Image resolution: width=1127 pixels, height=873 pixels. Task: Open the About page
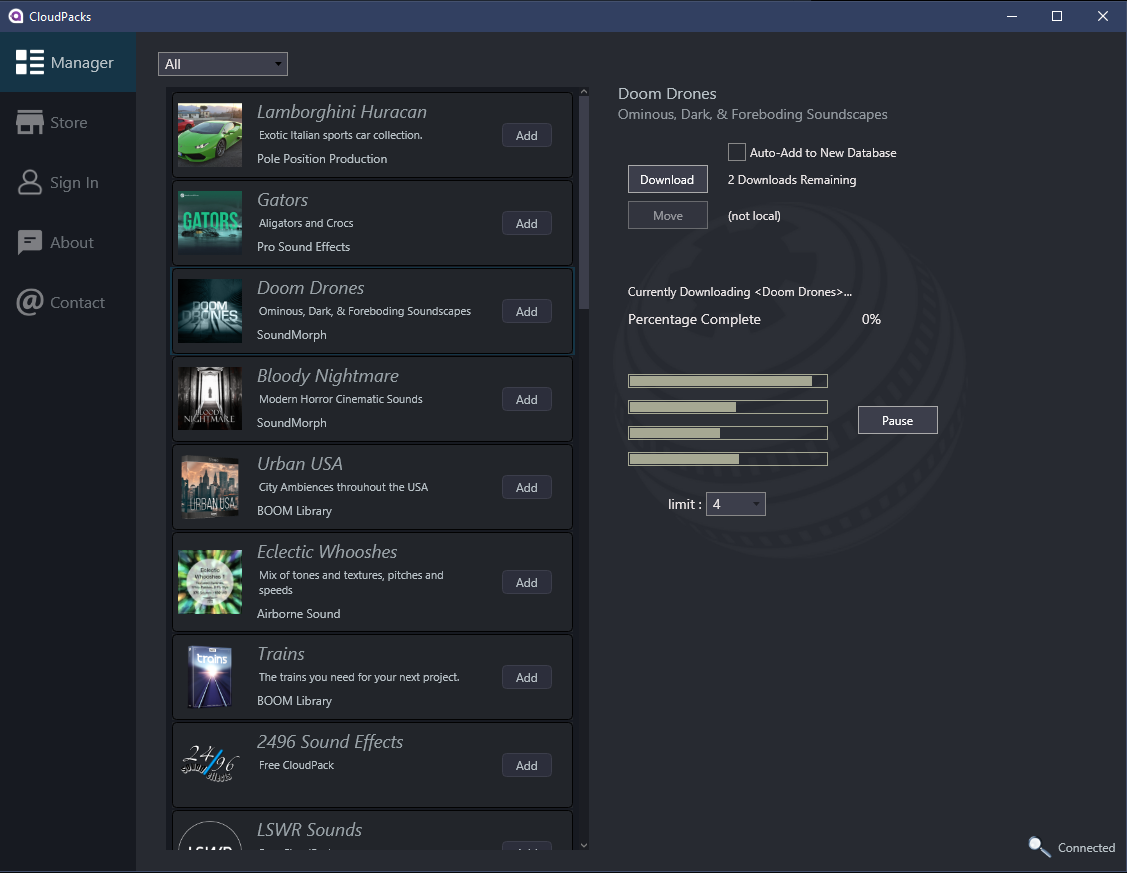[x=68, y=243]
